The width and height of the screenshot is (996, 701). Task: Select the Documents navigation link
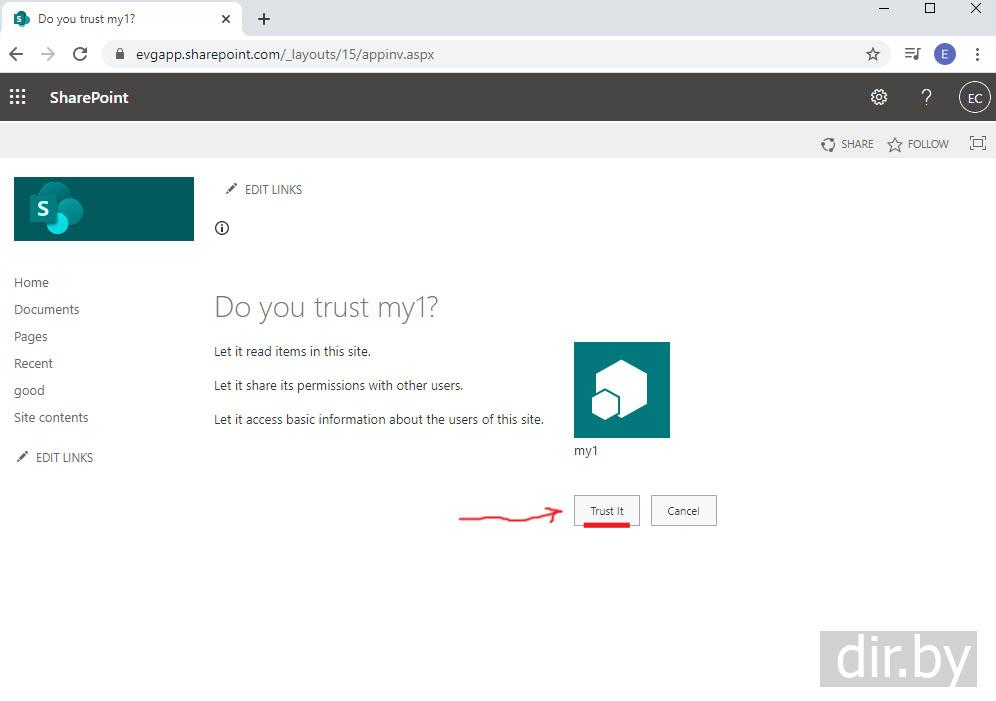pyautogui.click(x=46, y=310)
